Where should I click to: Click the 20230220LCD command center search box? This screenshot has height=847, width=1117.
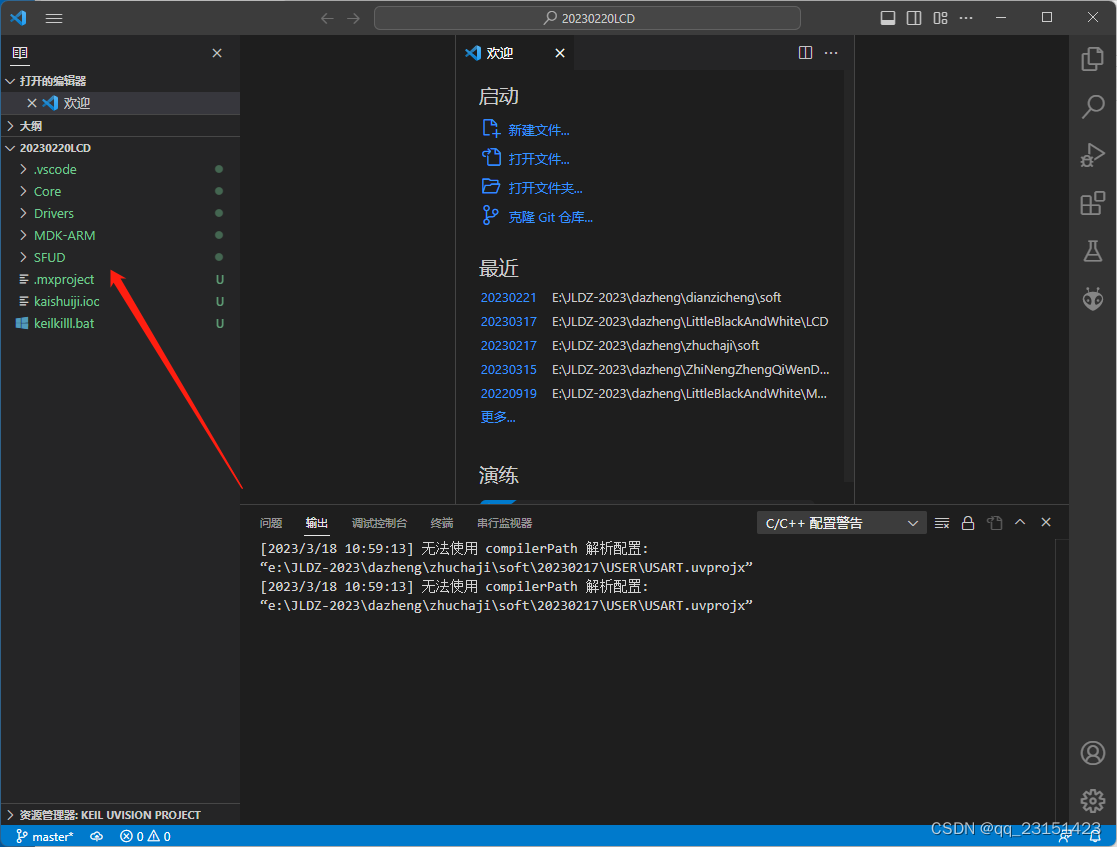tap(587, 19)
